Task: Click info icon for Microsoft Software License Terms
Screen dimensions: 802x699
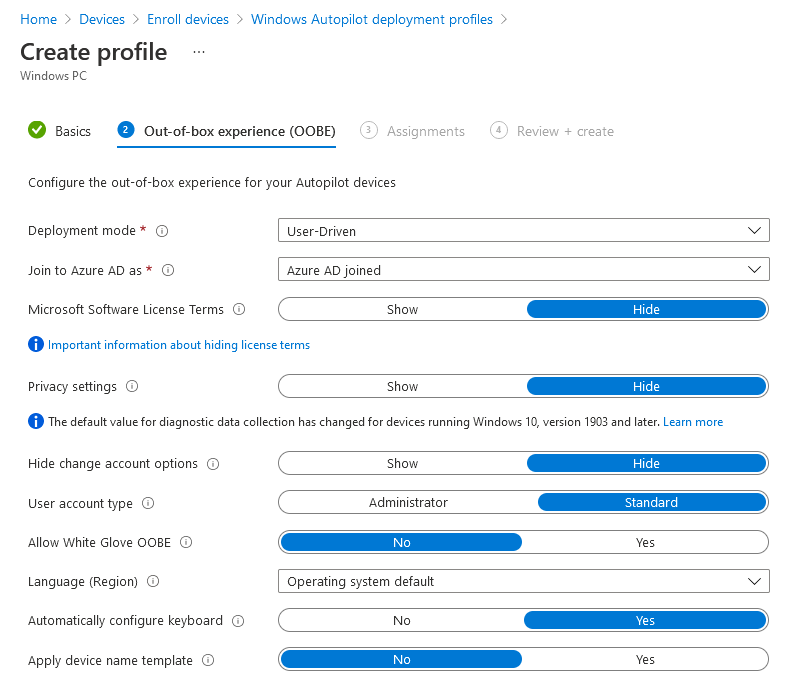Action: (239, 310)
